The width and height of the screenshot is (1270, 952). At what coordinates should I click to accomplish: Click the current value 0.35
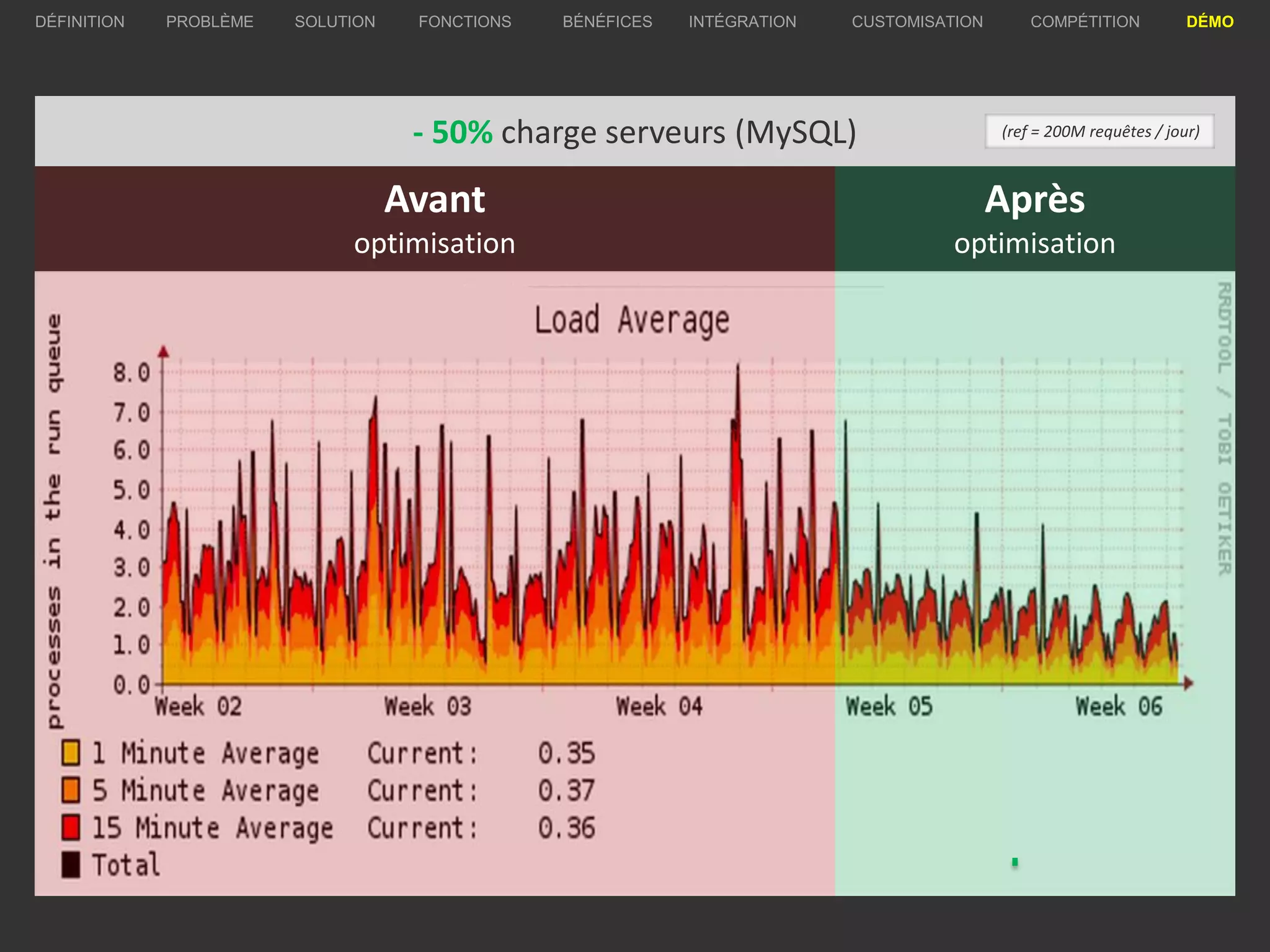pyautogui.click(x=566, y=754)
